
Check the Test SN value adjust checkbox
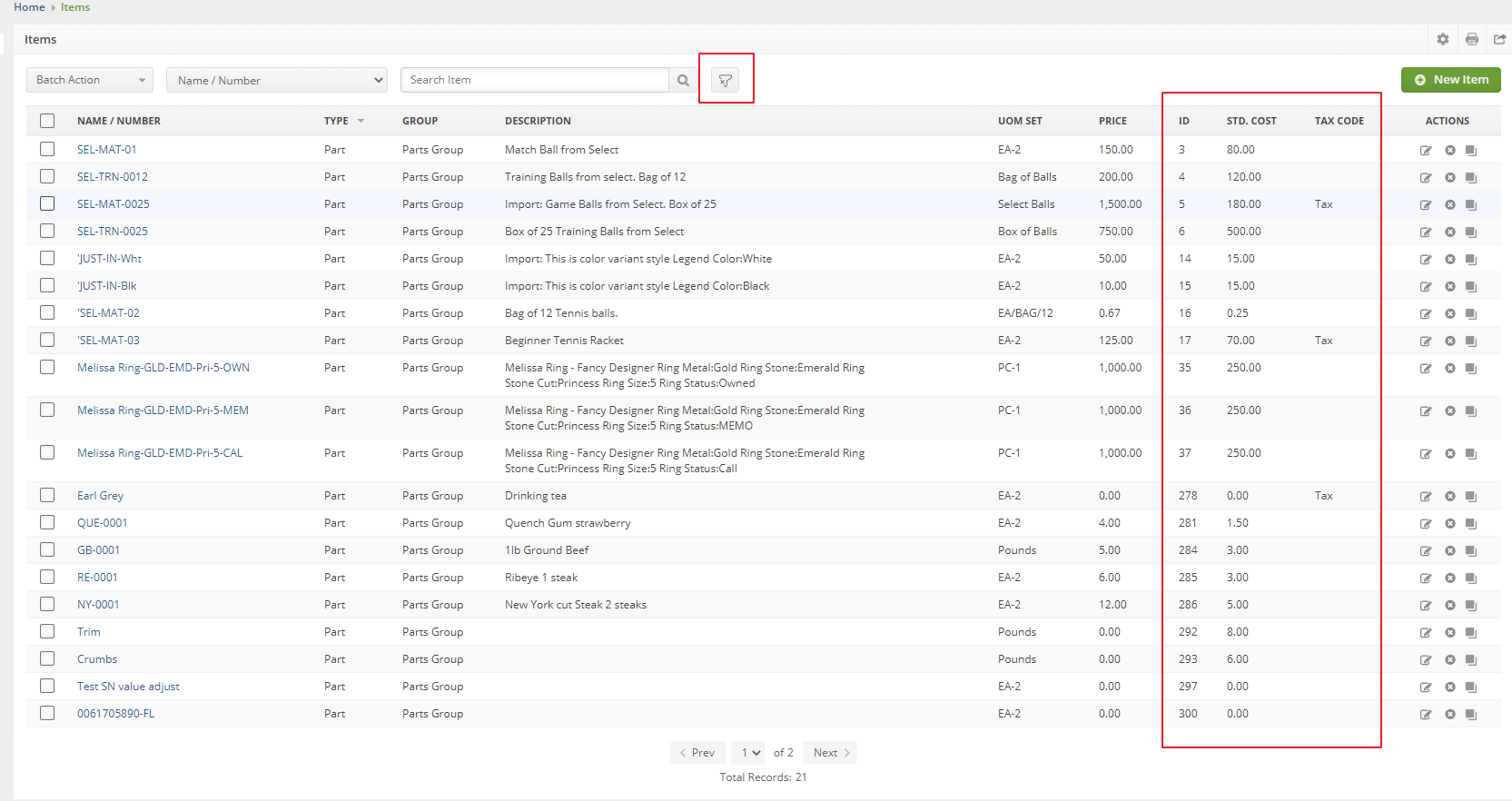pyautogui.click(x=47, y=686)
